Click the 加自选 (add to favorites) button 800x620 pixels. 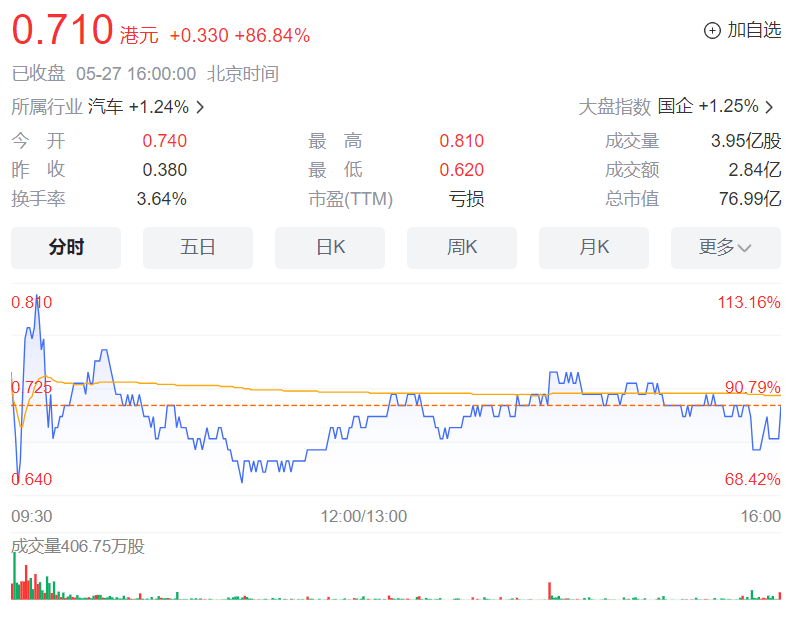point(748,31)
